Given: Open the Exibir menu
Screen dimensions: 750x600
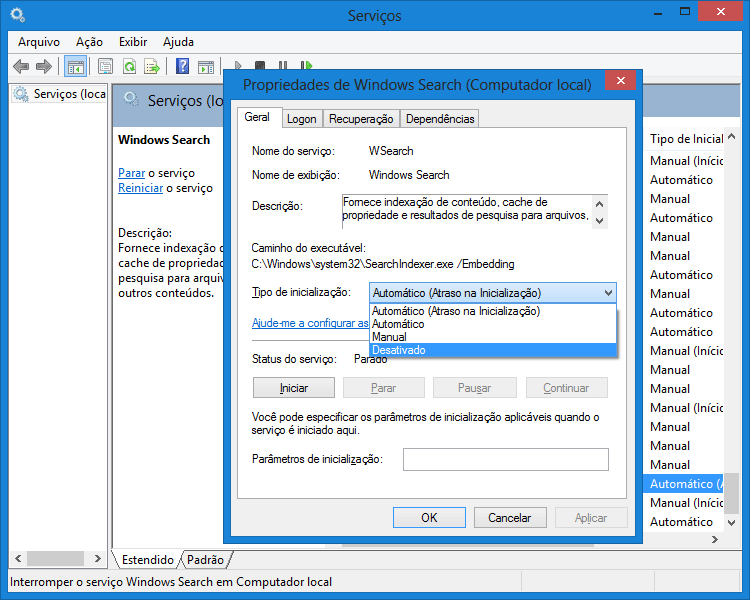Looking at the screenshot, I should pos(133,42).
